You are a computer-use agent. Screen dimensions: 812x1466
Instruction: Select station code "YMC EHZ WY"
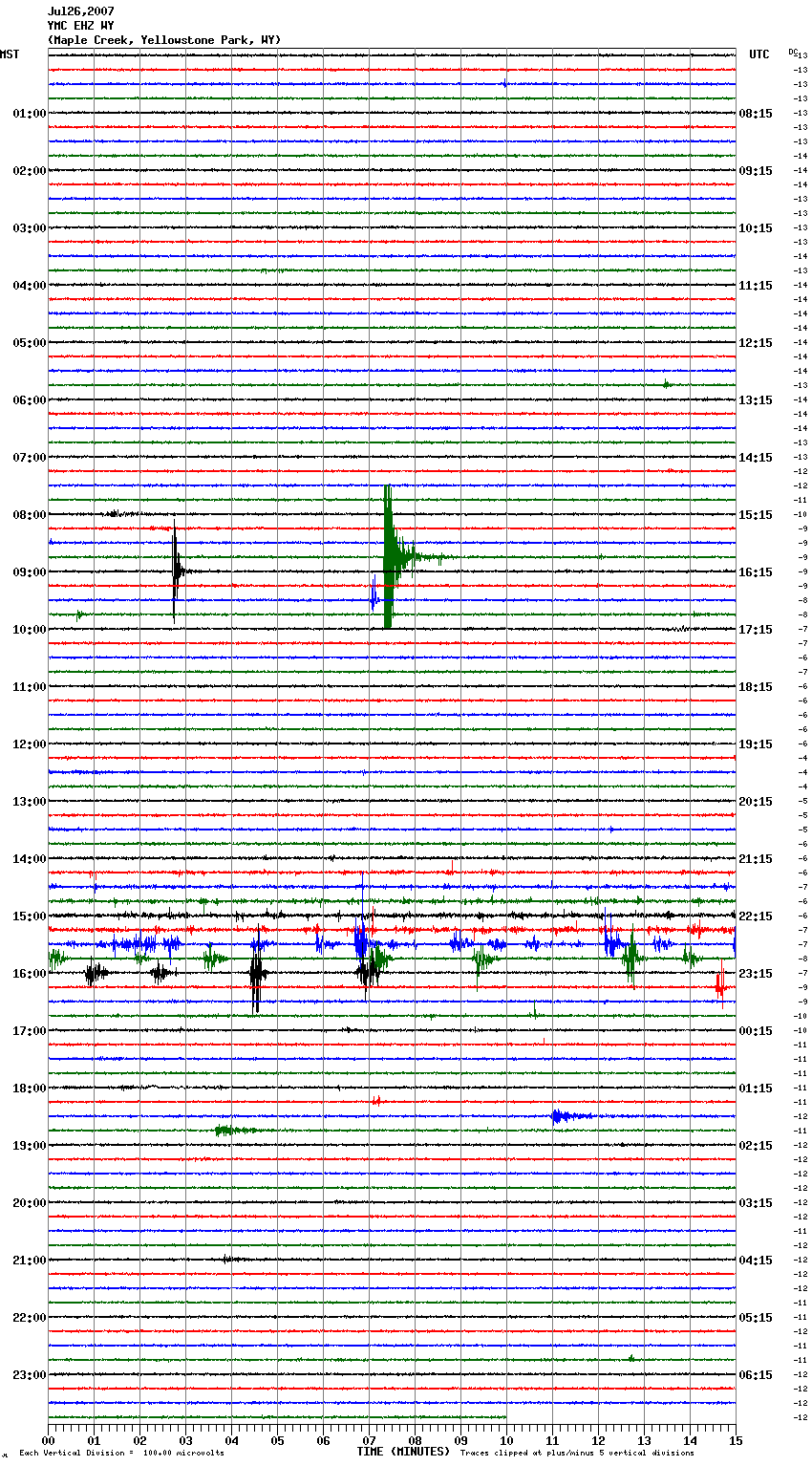click(81, 26)
